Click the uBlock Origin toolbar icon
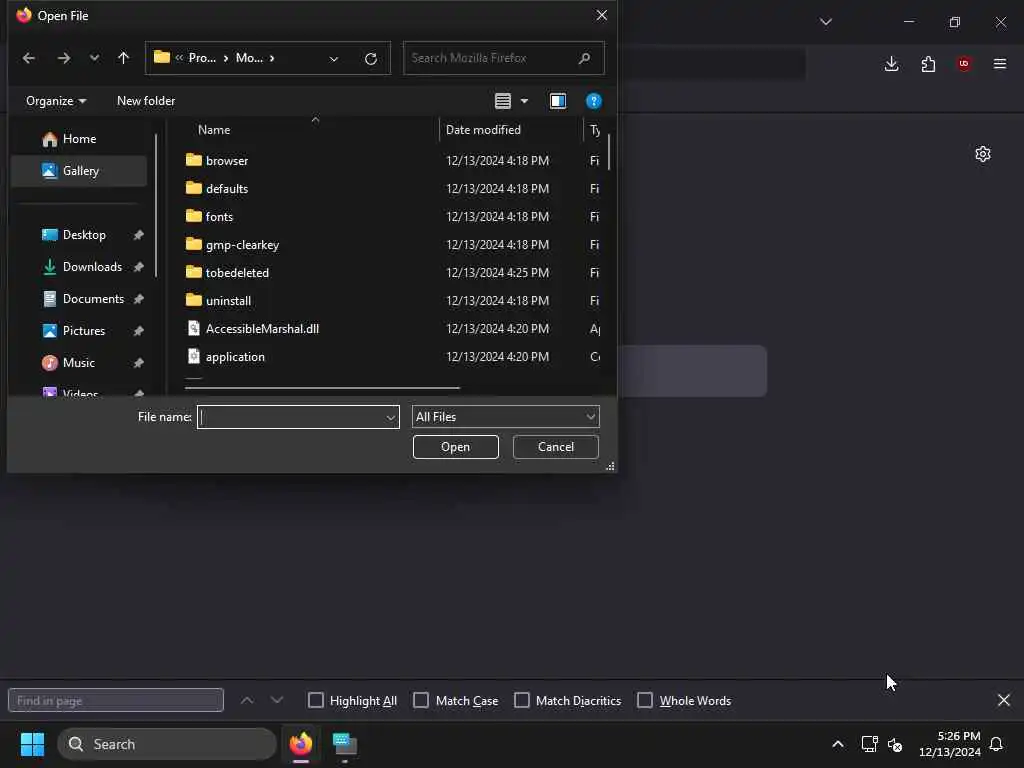Screen dimensions: 1024x768 [x=964, y=63]
